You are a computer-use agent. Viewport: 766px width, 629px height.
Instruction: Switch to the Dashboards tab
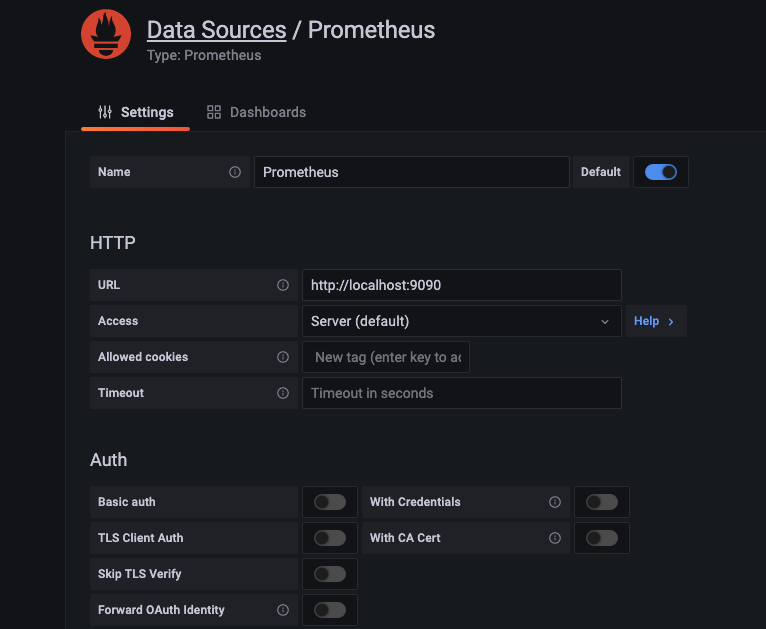coord(256,112)
